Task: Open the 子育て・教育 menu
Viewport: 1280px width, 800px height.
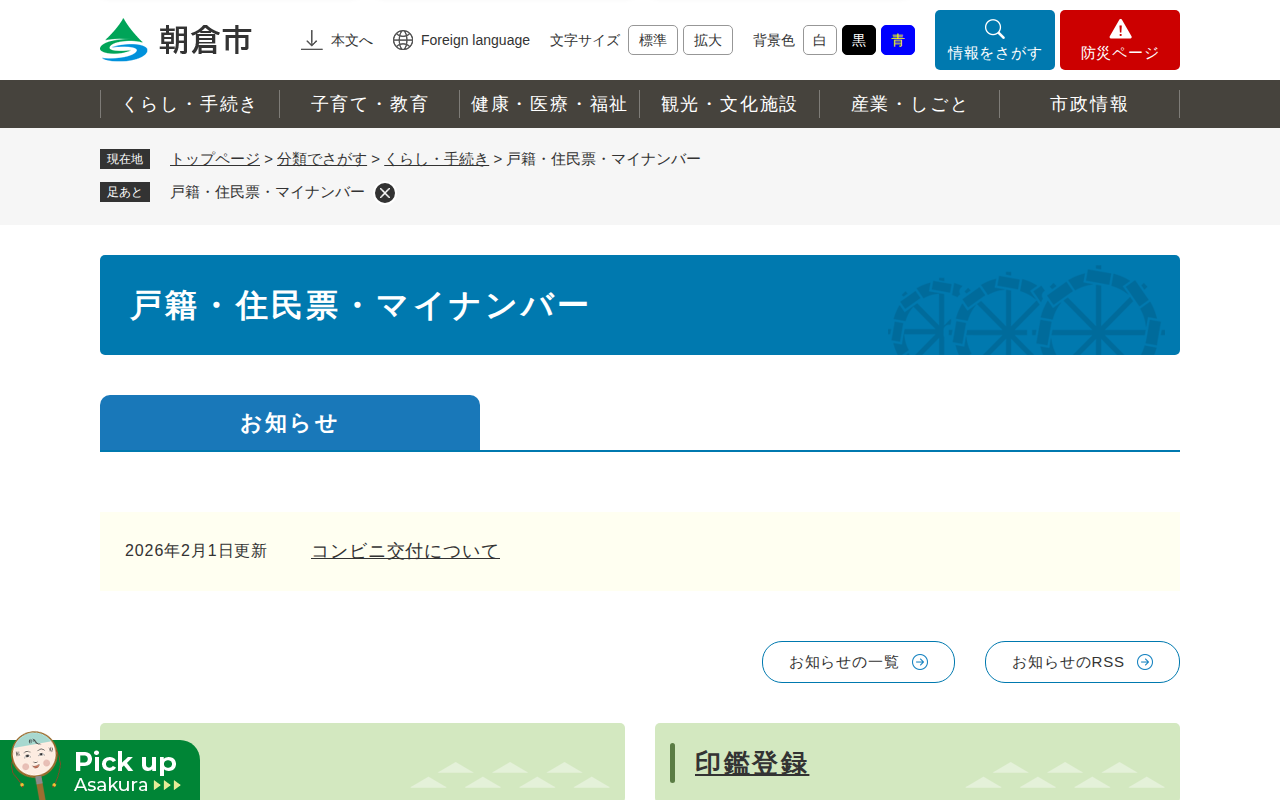Action: point(370,104)
